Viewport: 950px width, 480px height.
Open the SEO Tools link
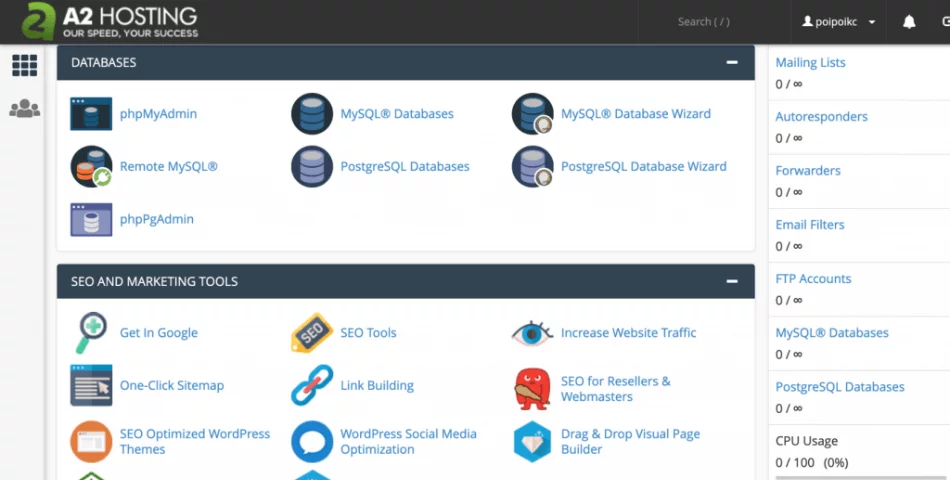pyautogui.click(x=368, y=333)
